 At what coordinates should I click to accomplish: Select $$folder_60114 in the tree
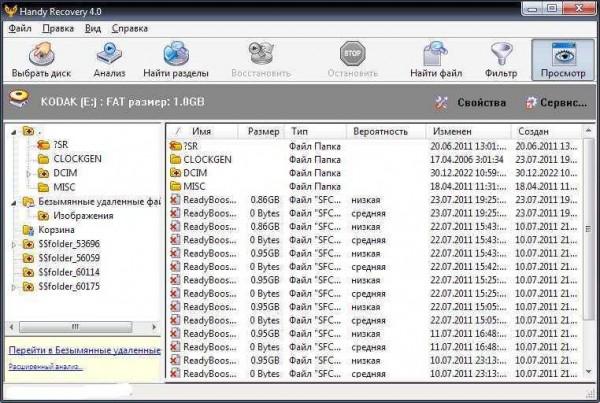pyautogui.click(x=69, y=272)
